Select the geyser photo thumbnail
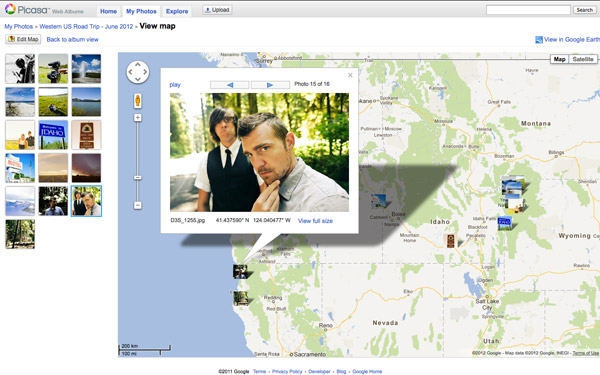Image resolution: width=600 pixels, height=375 pixels. [x=86, y=69]
